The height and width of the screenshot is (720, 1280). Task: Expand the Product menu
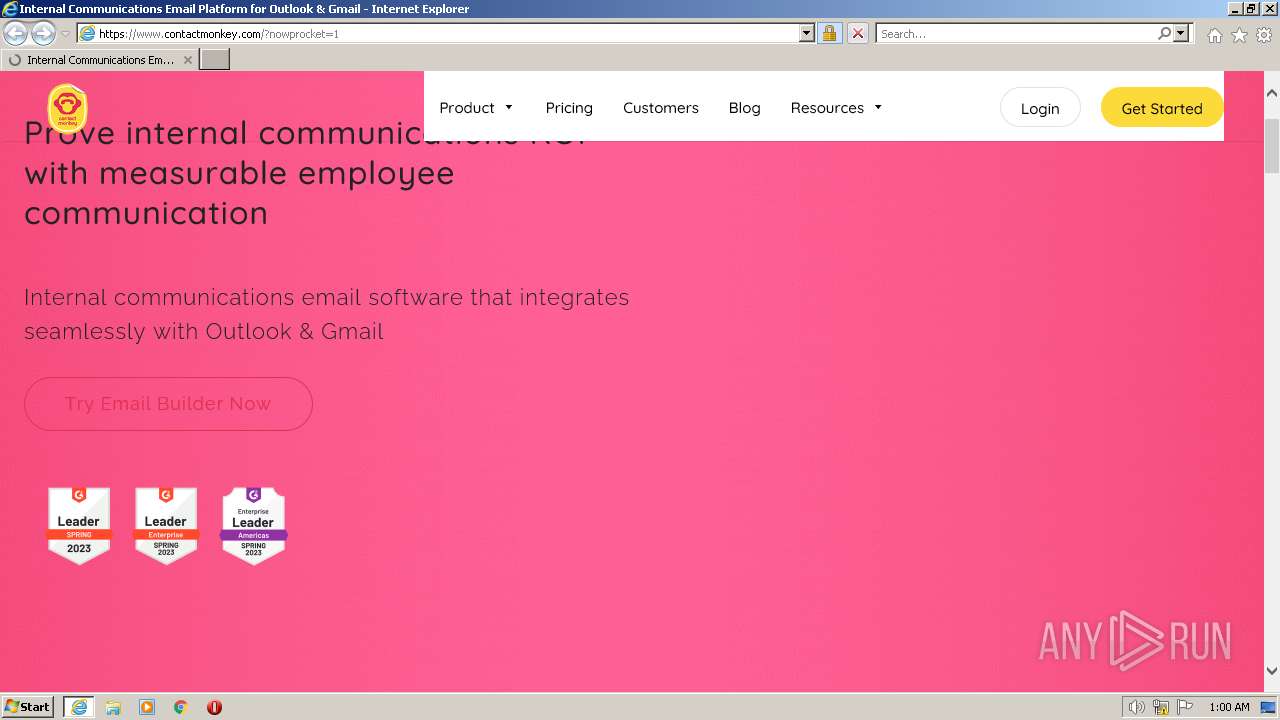click(x=476, y=108)
